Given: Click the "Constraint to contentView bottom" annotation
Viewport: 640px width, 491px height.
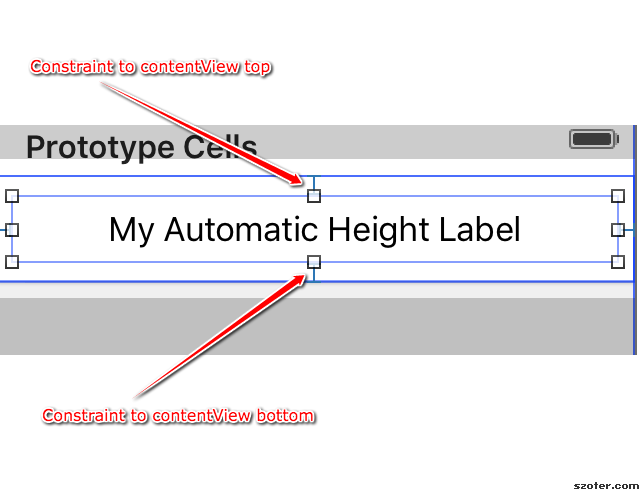Looking at the screenshot, I should pos(178,415).
